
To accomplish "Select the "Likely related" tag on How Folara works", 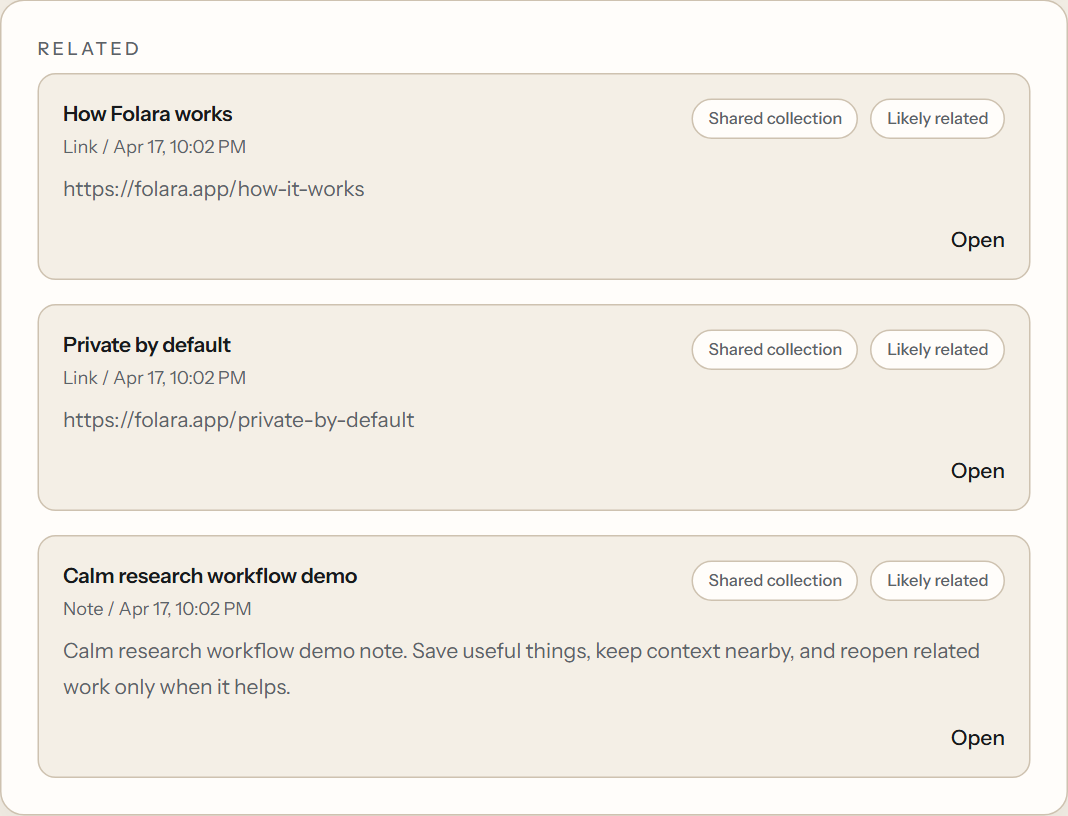I will point(937,118).
